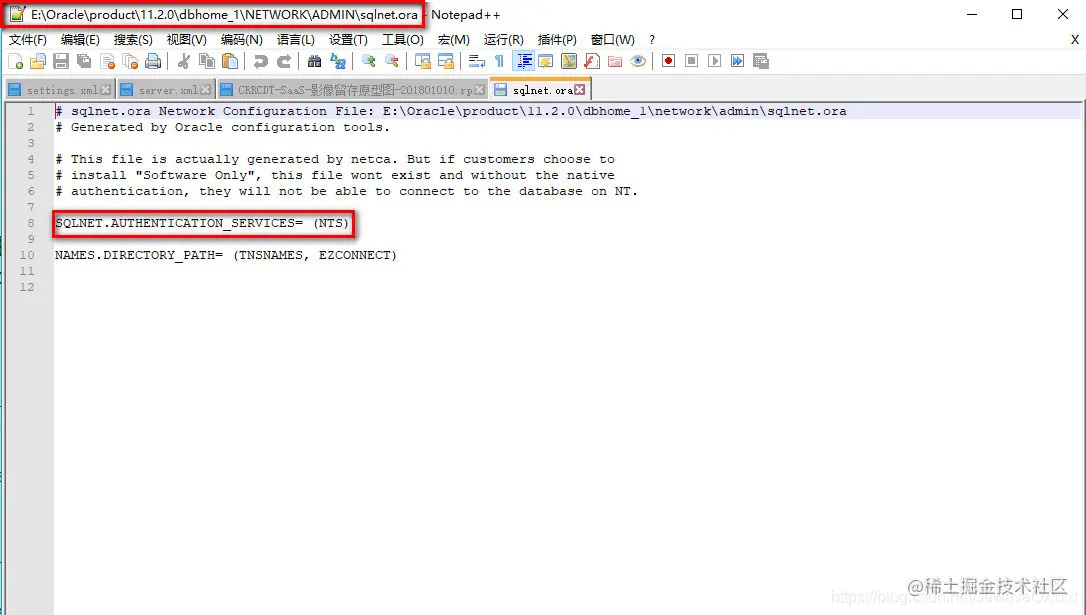Viewport: 1086px width, 615px height.
Task: Click the Copy toolbar icon
Action: click(206, 62)
